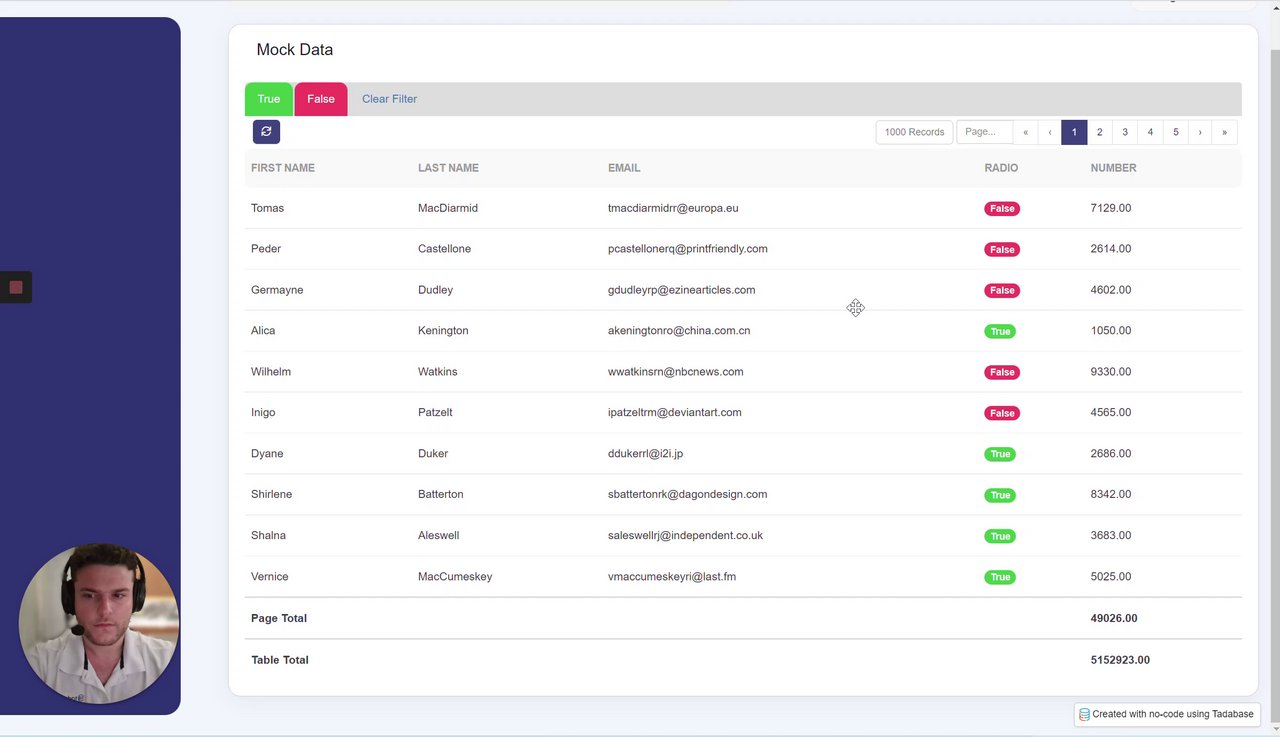Open email link tmacdiarmidrr@europa.eu
Viewport: 1280px width, 737px height.
pos(673,208)
